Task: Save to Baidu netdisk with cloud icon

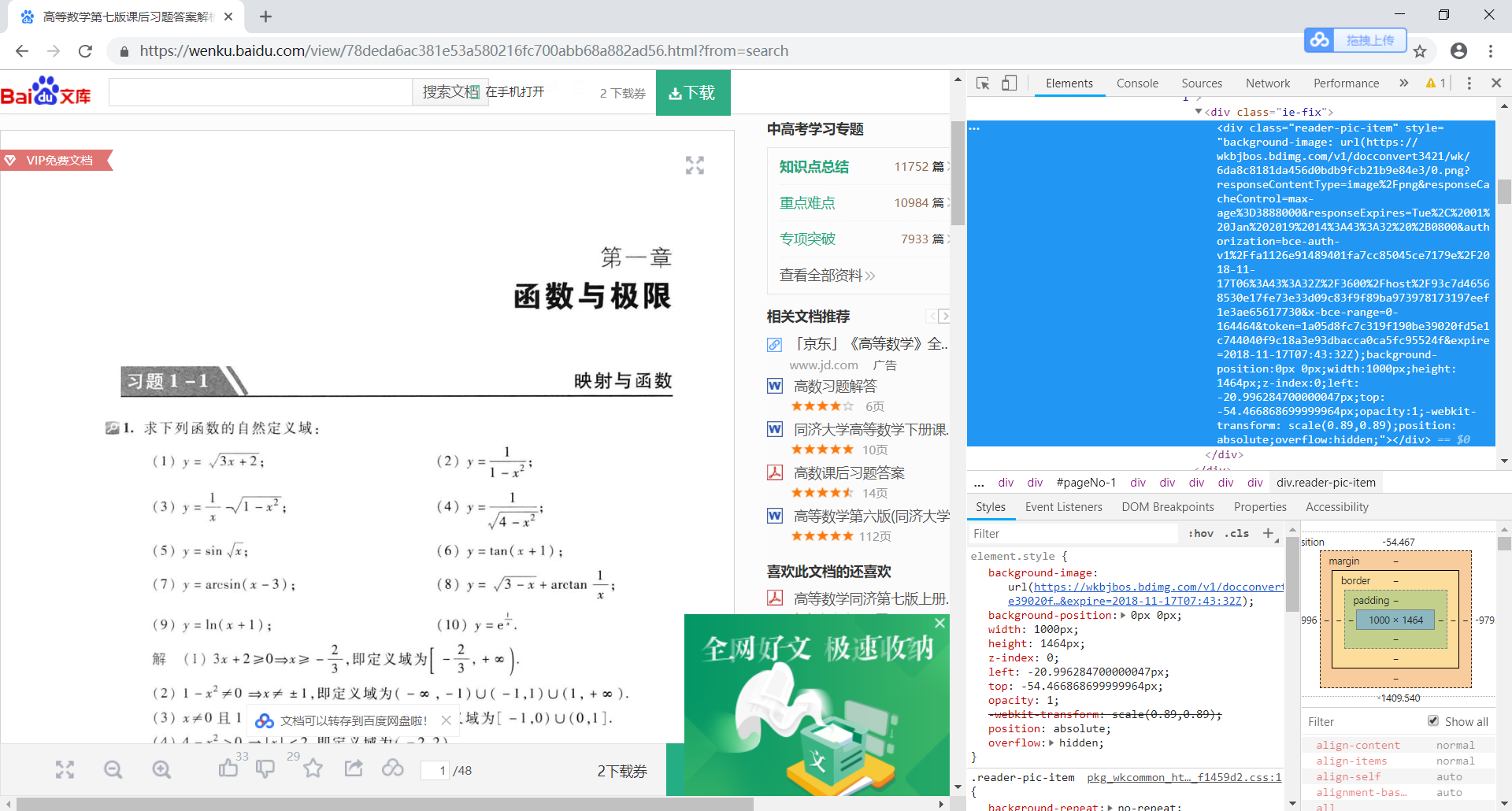Action: pyautogui.click(x=393, y=768)
